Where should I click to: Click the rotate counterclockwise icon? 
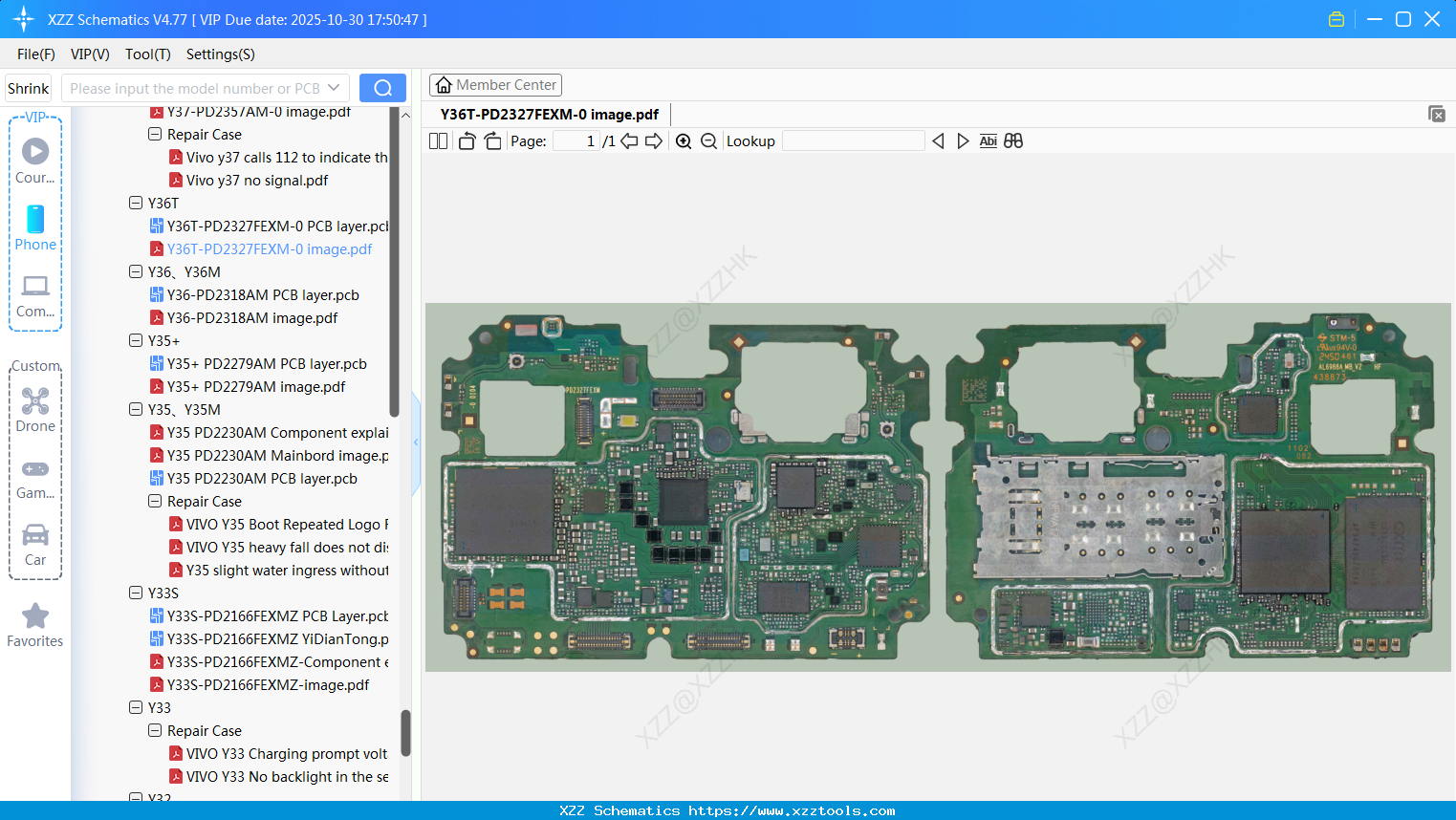point(467,140)
